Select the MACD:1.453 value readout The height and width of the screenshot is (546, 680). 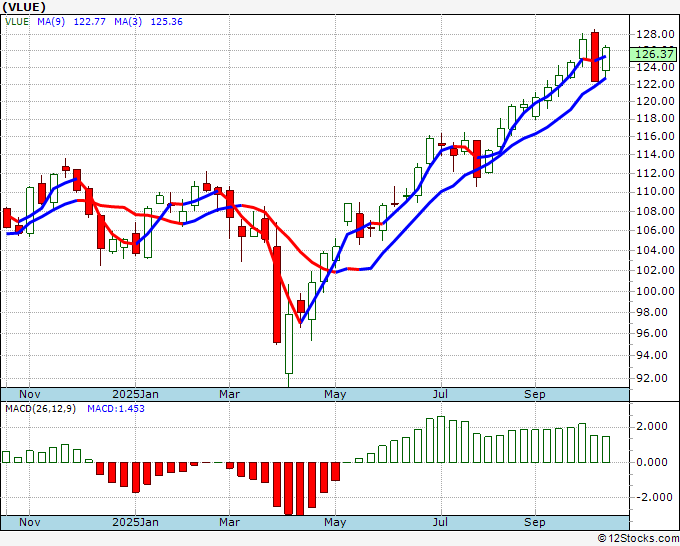(x=116, y=409)
